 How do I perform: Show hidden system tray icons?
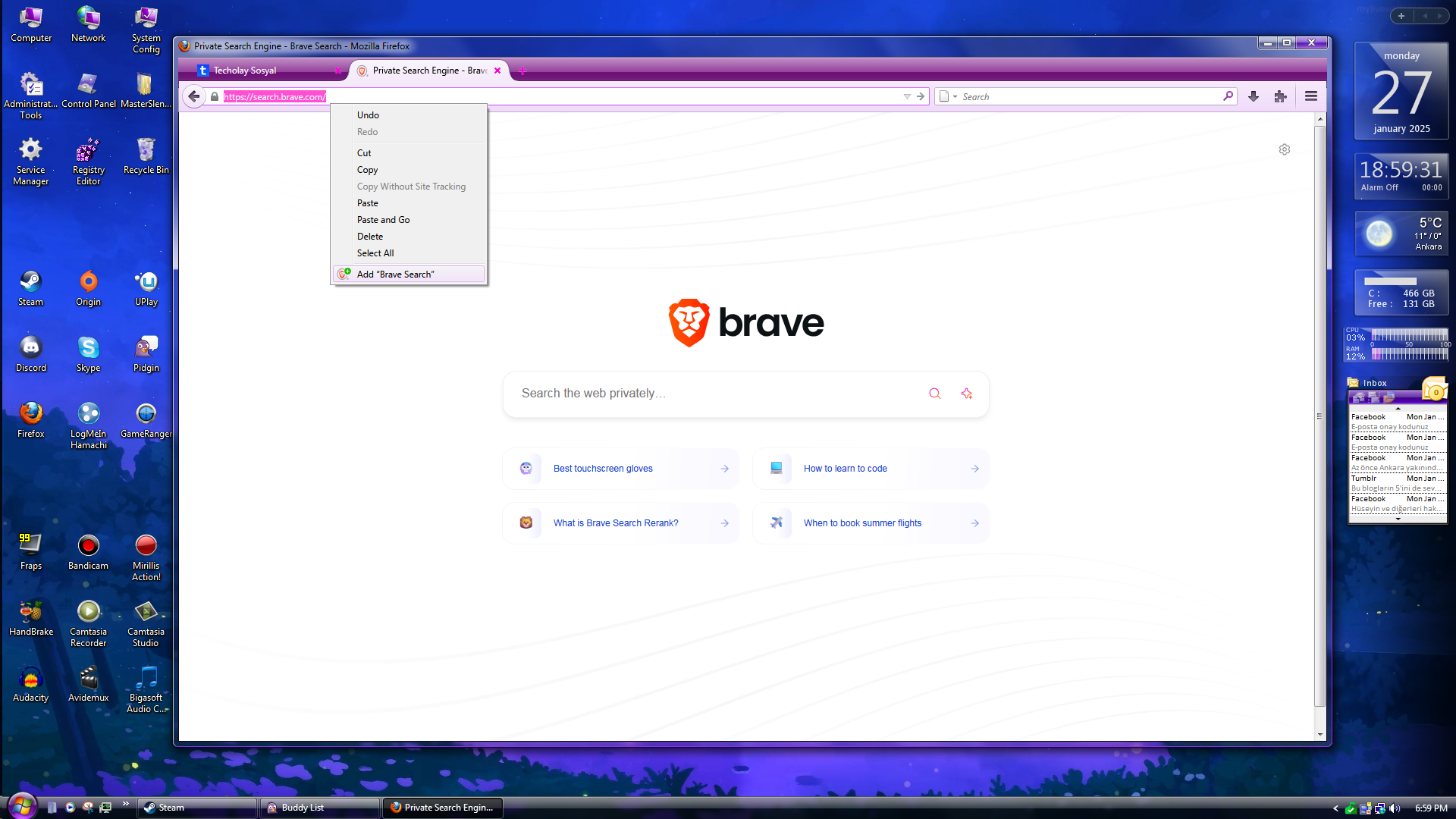pyautogui.click(x=1335, y=808)
